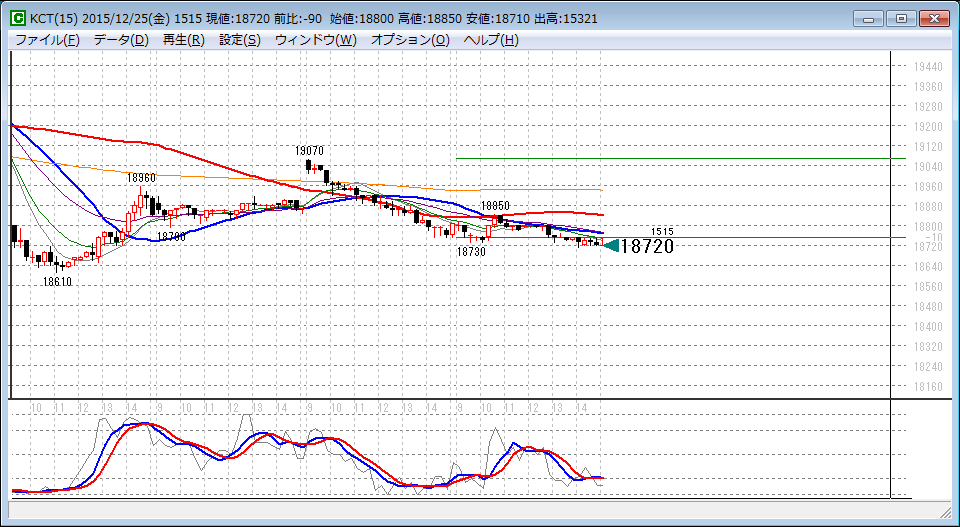Click the teal current price arrow marker
The width and height of the screenshot is (960, 527).
coord(612,246)
